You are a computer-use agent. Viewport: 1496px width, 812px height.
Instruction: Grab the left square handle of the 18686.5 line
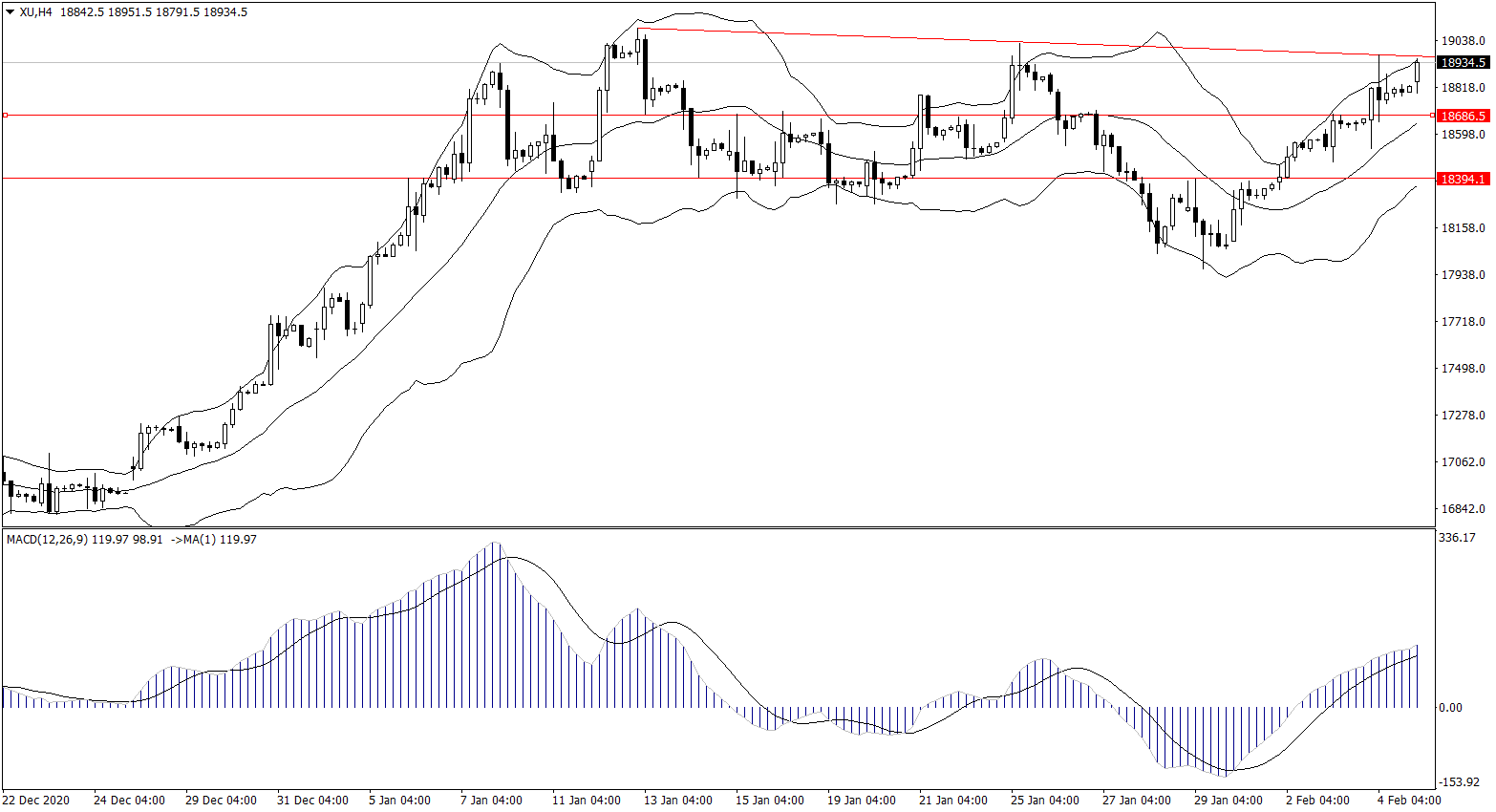coord(5,116)
